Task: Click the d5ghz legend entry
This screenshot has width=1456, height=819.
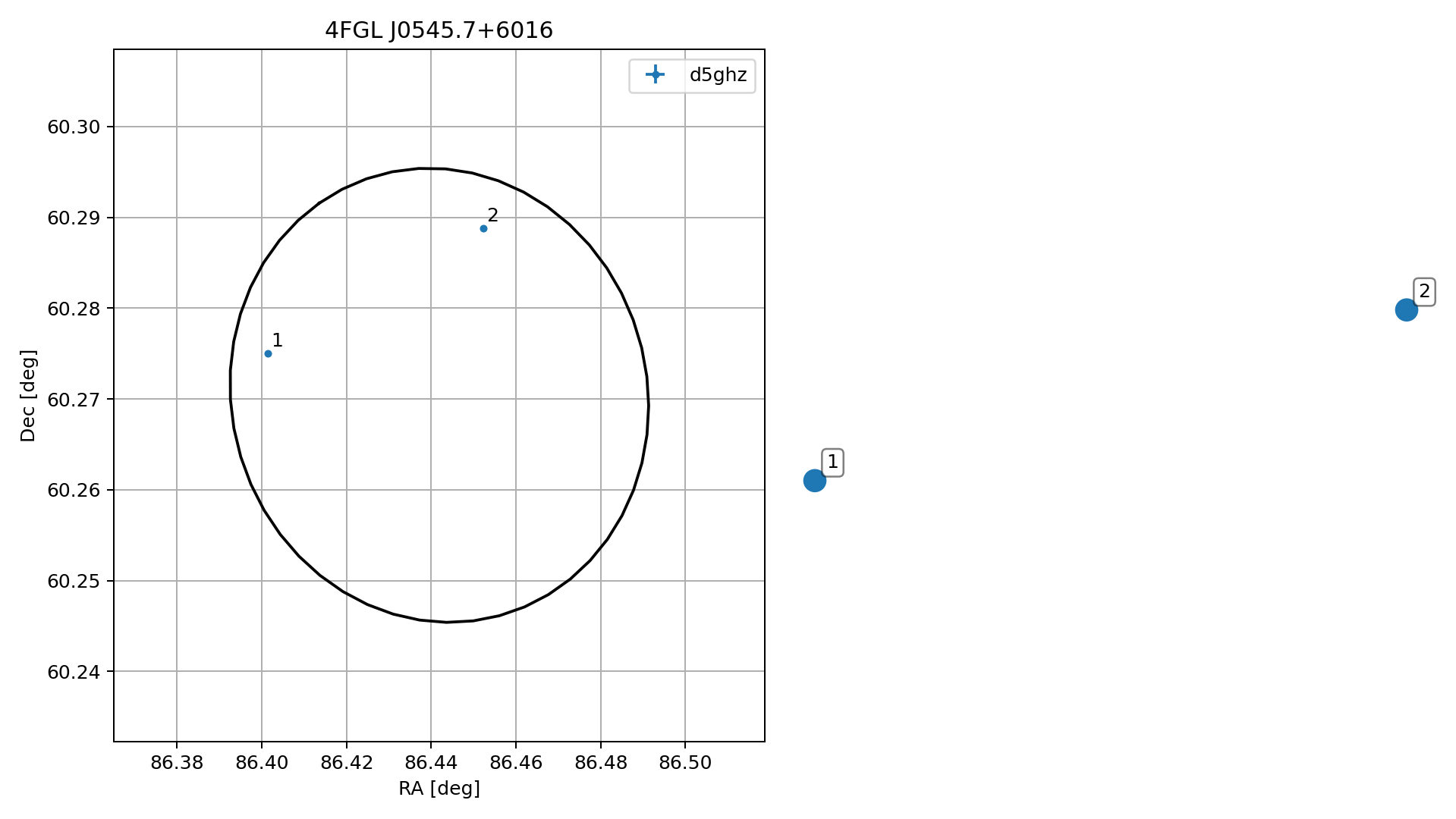Action: [x=692, y=75]
